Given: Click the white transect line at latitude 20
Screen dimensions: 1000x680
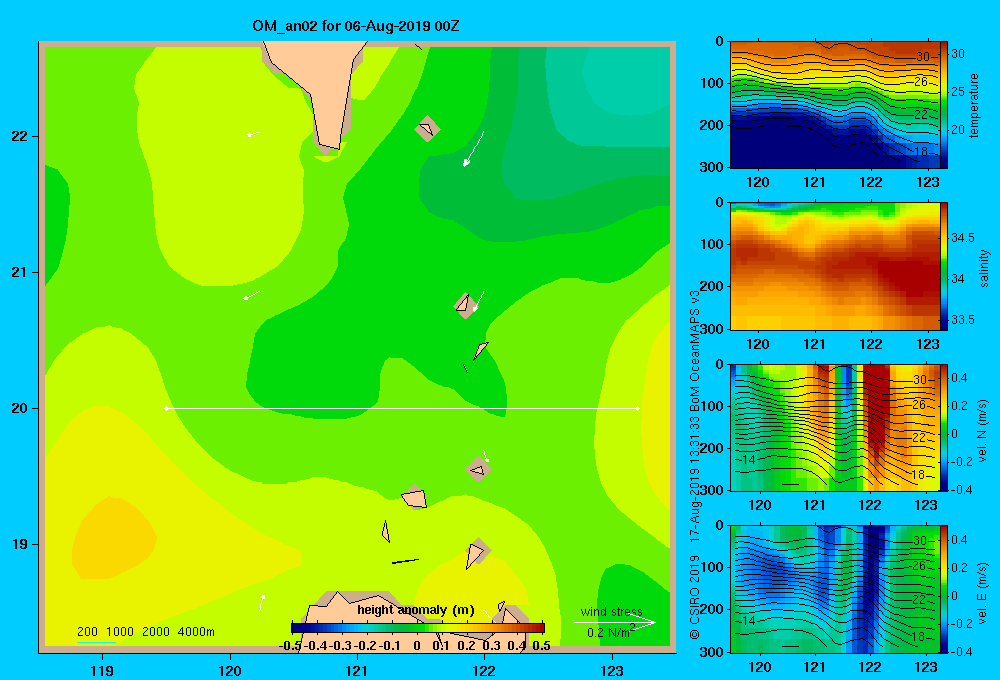Looking at the screenshot, I should pyautogui.click(x=402, y=408).
